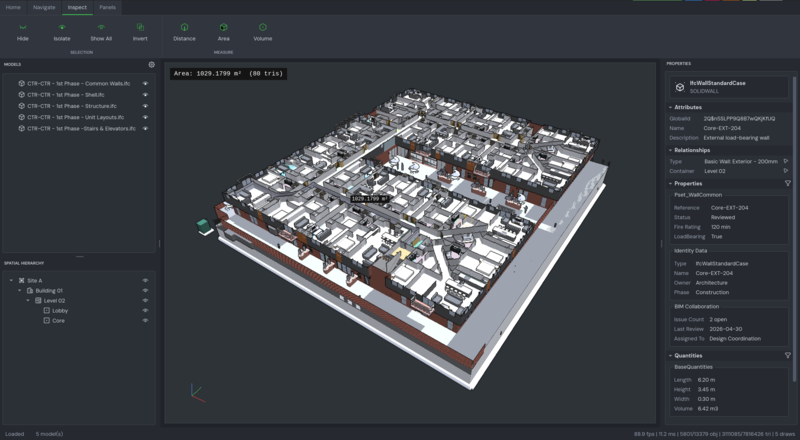
Task: Collapse the Properties section
Action: coord(670,183)
